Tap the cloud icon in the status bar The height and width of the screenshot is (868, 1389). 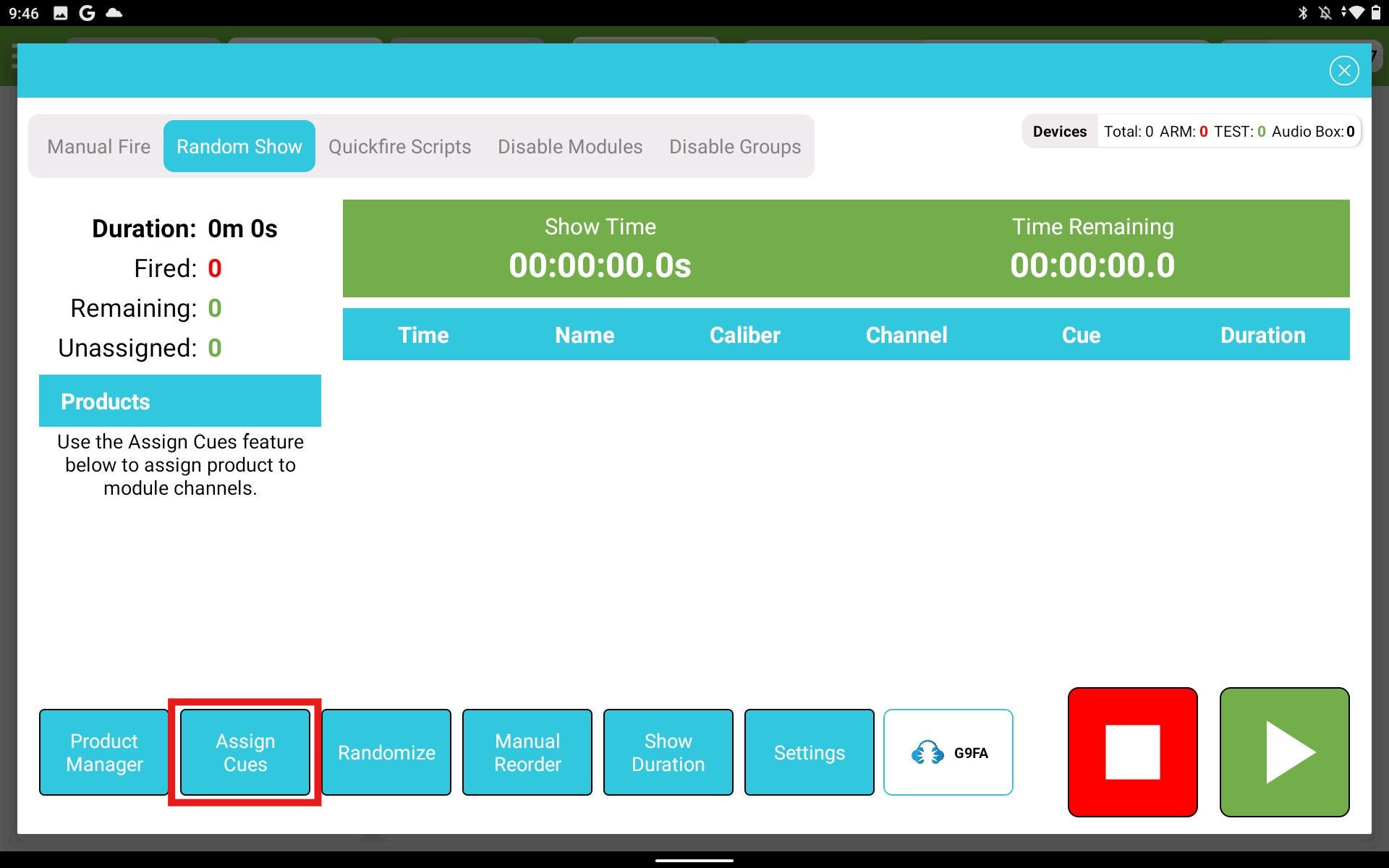(114, 12)
